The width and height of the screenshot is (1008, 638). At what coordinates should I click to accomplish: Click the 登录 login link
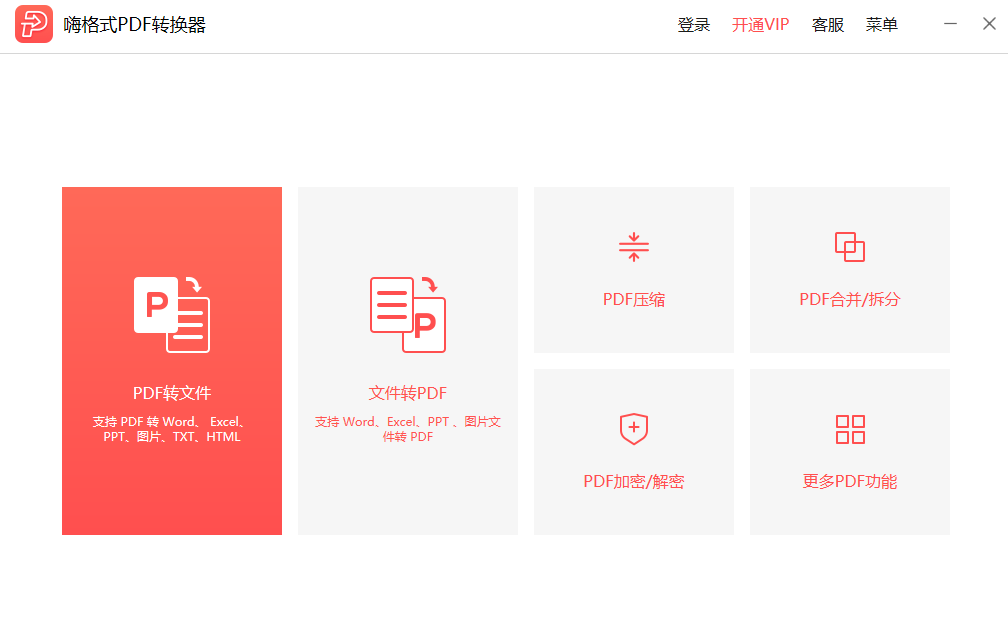click(694, 24)
